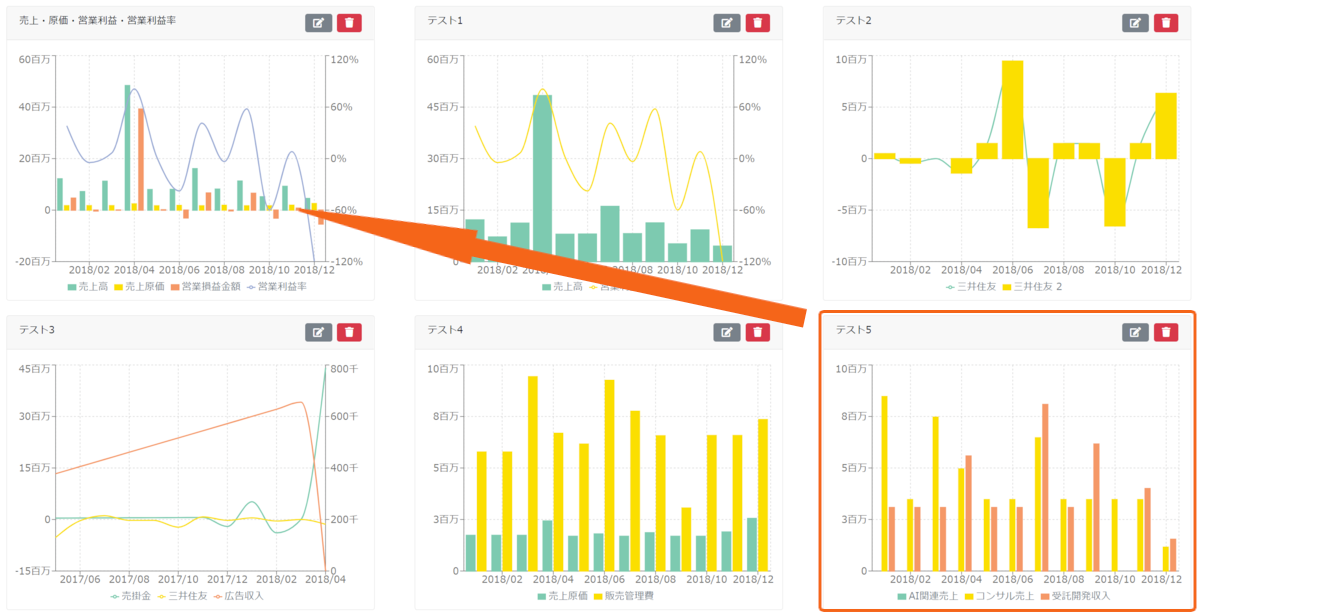
Task: Edit the 売上・原価・営業利益・営業利益率 chart
Action: click(318, 23)
